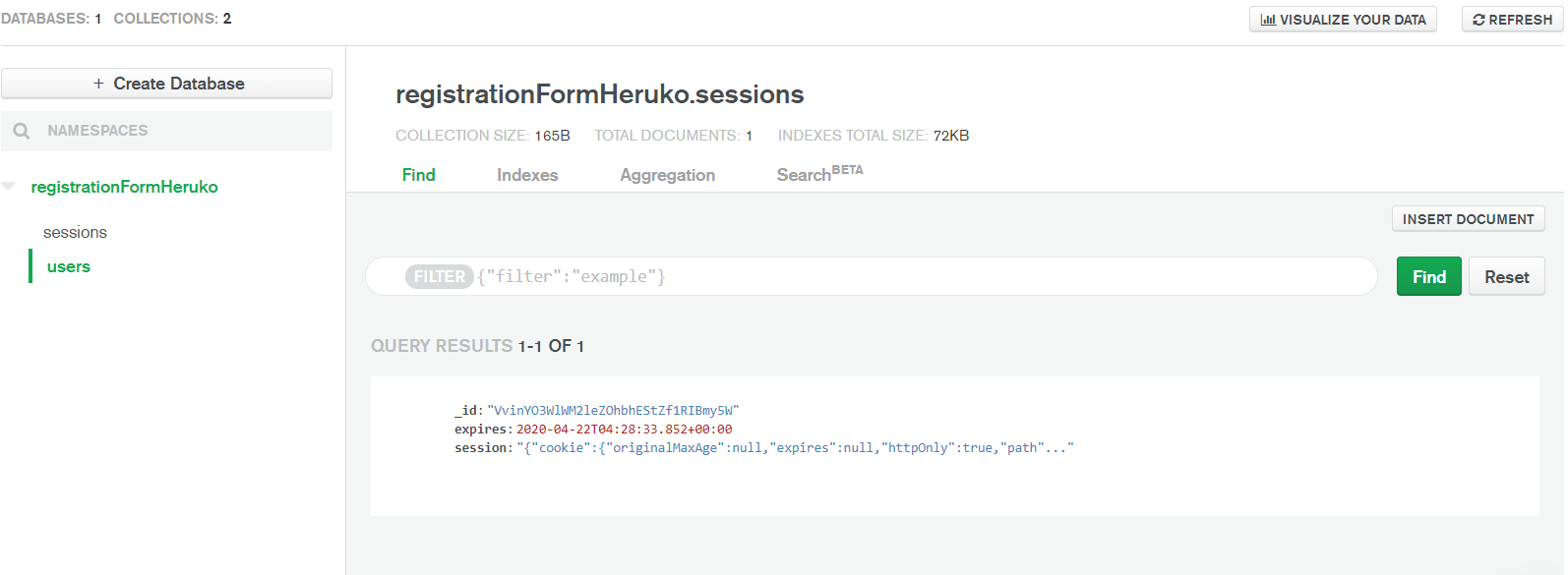Viewport: 1568px width, 575px height.
Task: Reset the query filter
Action: pyautogui.click(x=1506, y=277)
